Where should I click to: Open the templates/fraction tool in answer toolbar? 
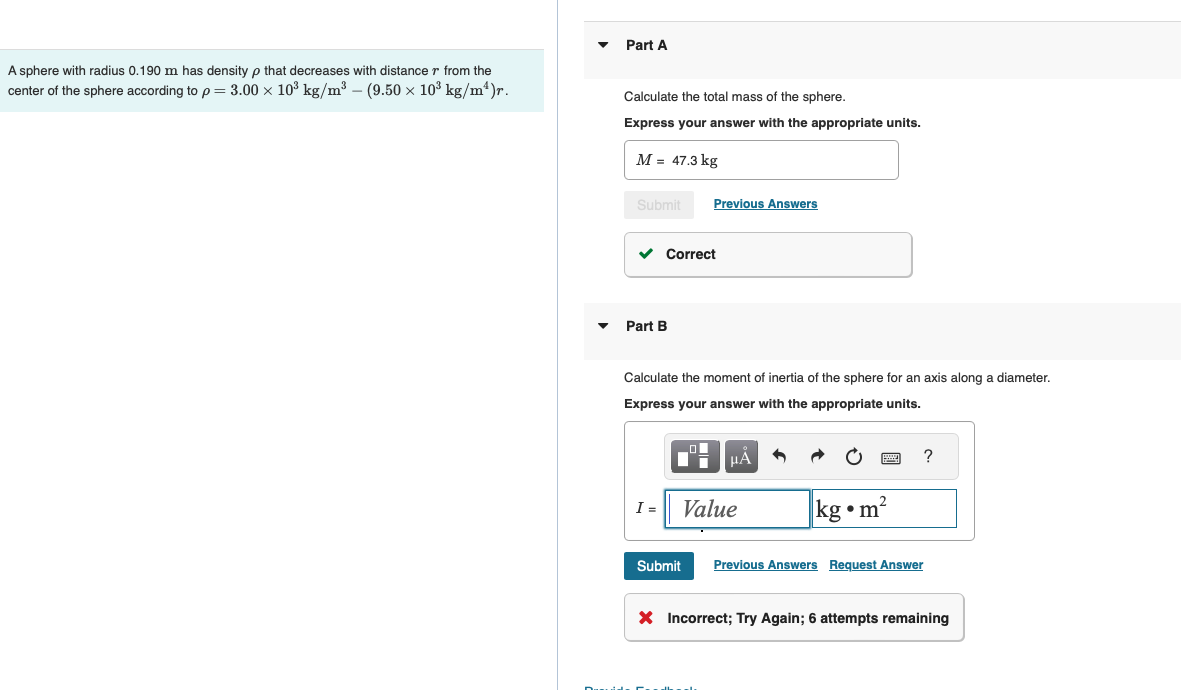tap(694, 456)
